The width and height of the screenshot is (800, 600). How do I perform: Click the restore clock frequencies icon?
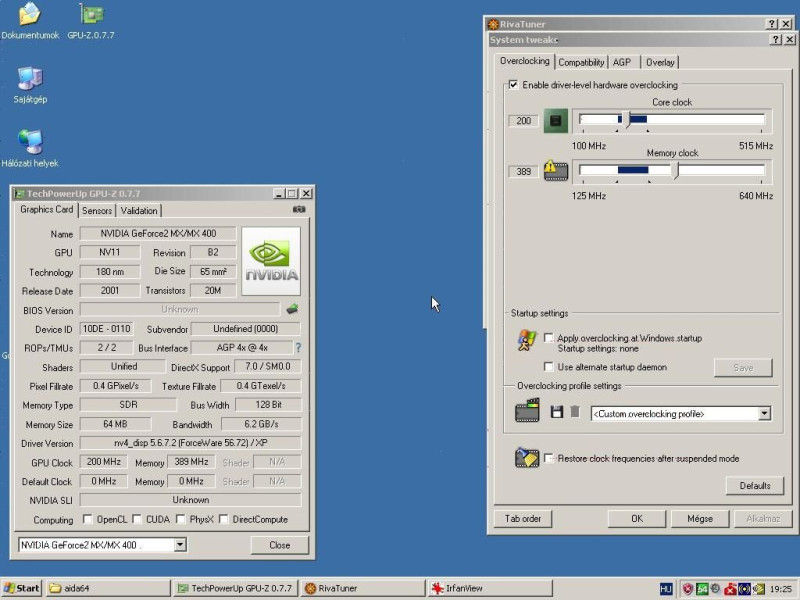[527, 457]
